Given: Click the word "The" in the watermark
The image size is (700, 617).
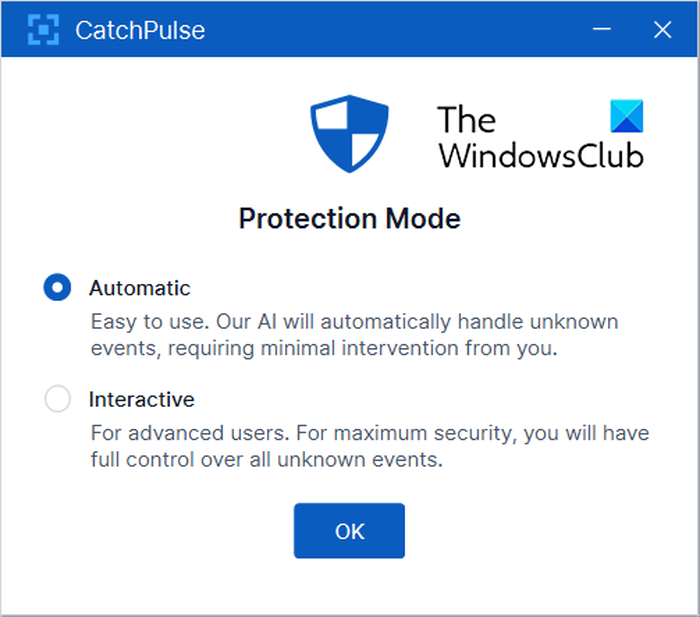Looking at the screenshot, I should pos(466,120).
